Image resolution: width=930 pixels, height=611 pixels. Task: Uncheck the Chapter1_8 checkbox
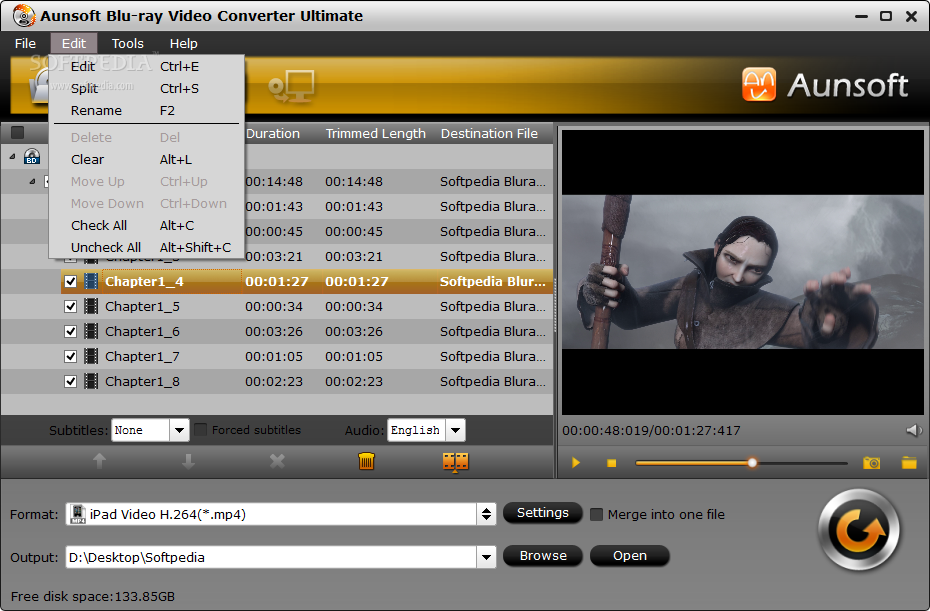pyautogui.click(x=71, y=381)
